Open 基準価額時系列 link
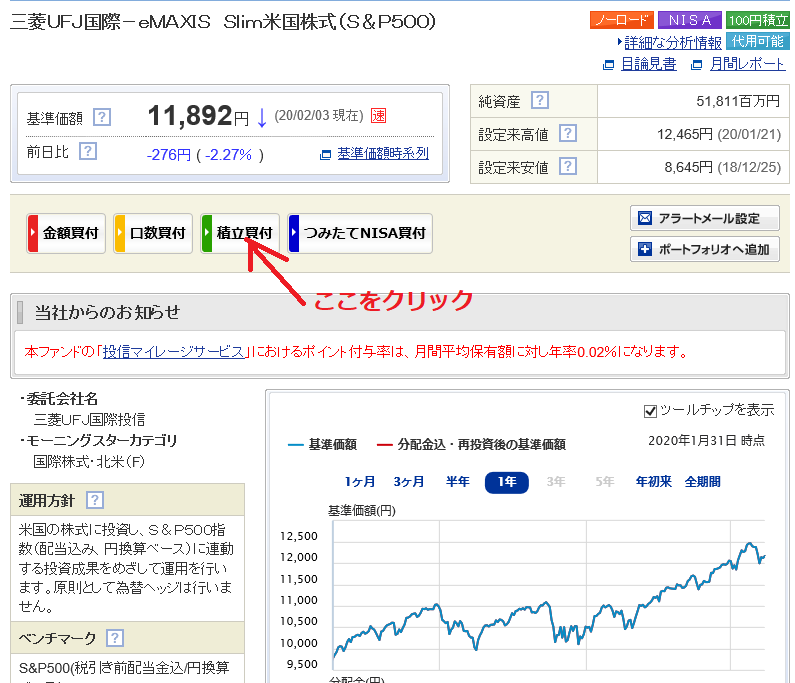This screenshot has height=683, width=795. pyautogui.click(x=383, y=154)
